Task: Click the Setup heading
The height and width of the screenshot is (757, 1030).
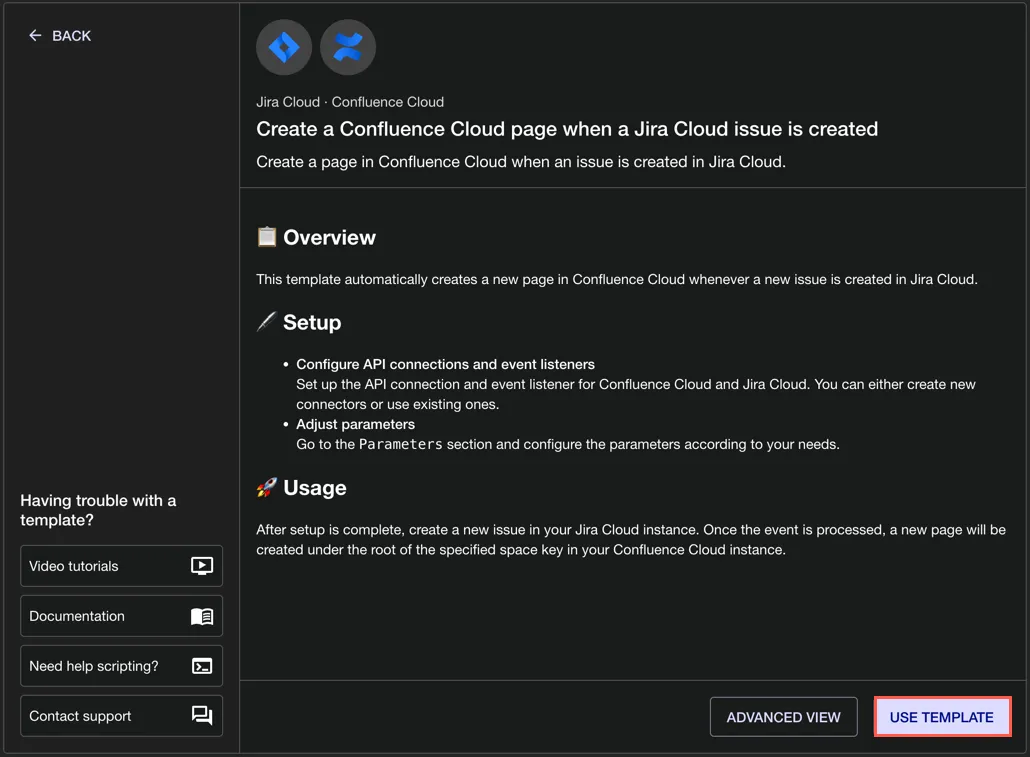Action: tap(312, 323)
